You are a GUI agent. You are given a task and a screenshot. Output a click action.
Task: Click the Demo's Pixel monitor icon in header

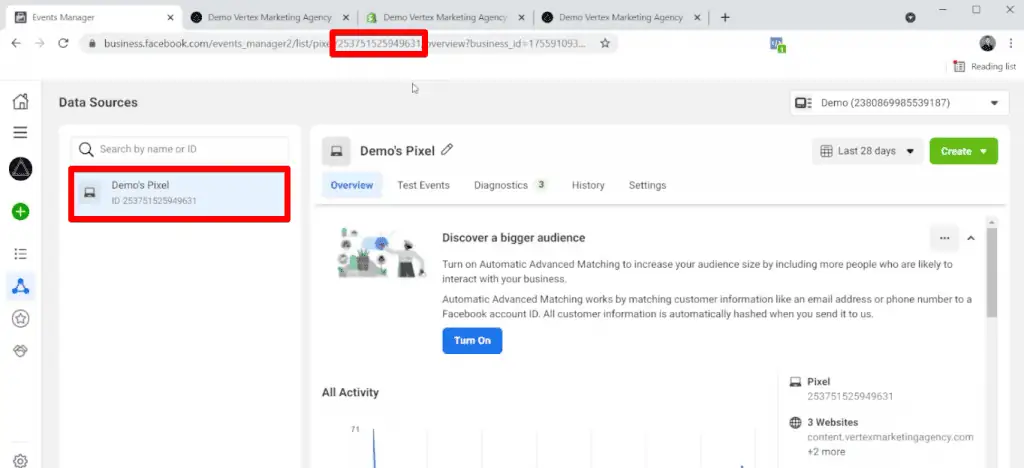click(x=336, y=151)
